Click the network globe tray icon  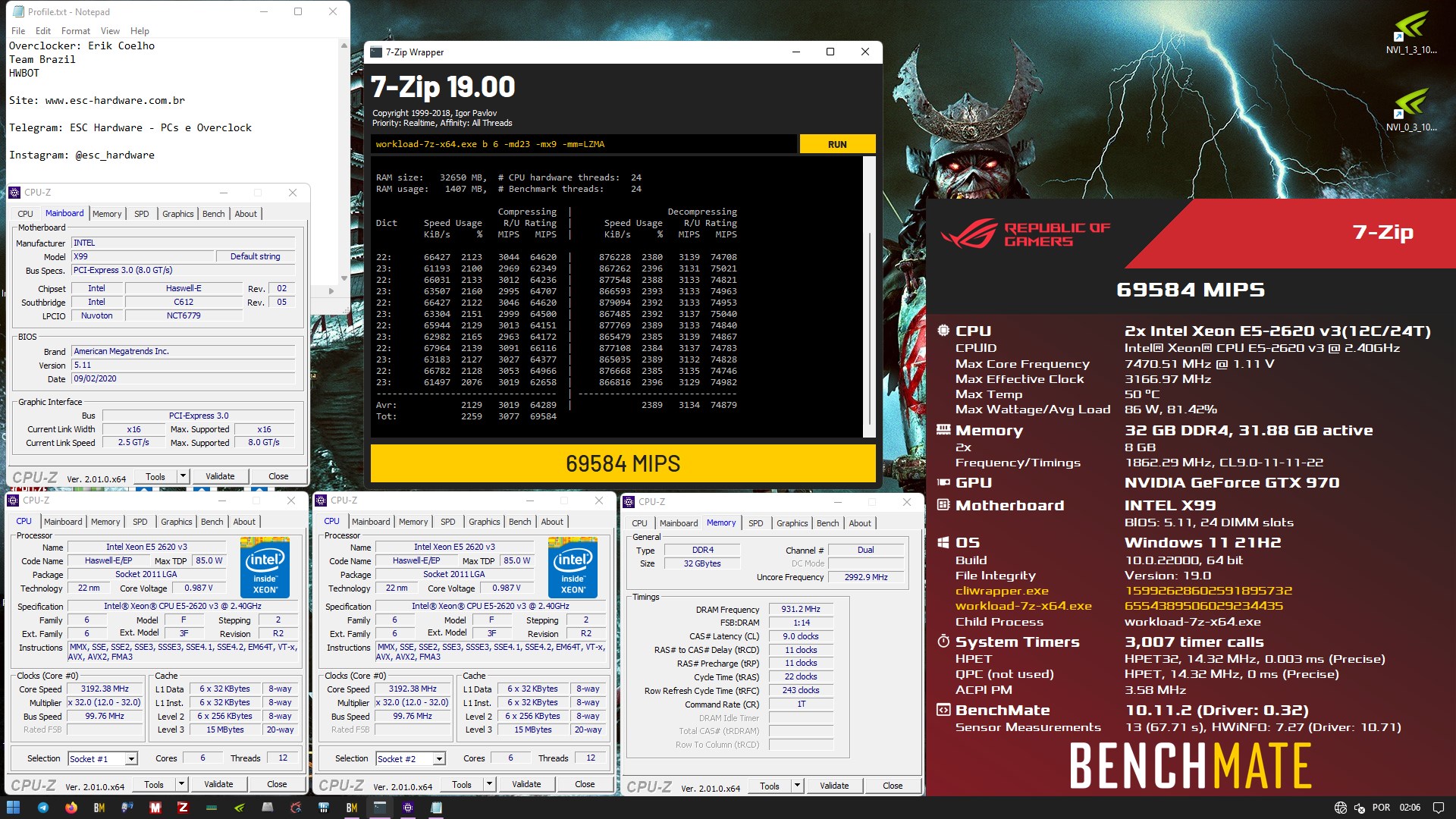[x=1340, y=808]
